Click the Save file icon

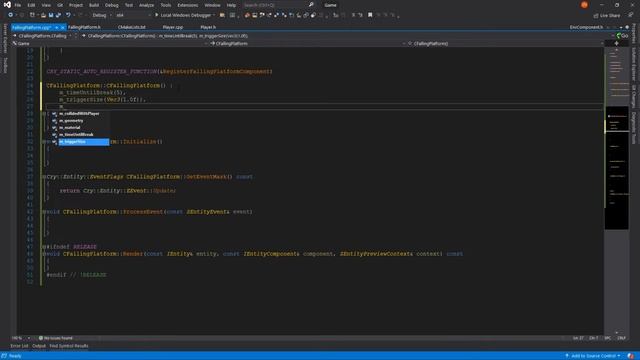pos(51,15)
